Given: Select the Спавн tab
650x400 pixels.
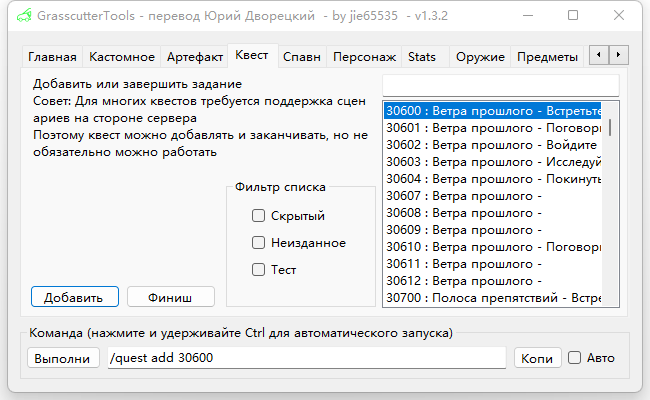Looking at the screenshot, I should pyautogui.click(x=301, y=57).
